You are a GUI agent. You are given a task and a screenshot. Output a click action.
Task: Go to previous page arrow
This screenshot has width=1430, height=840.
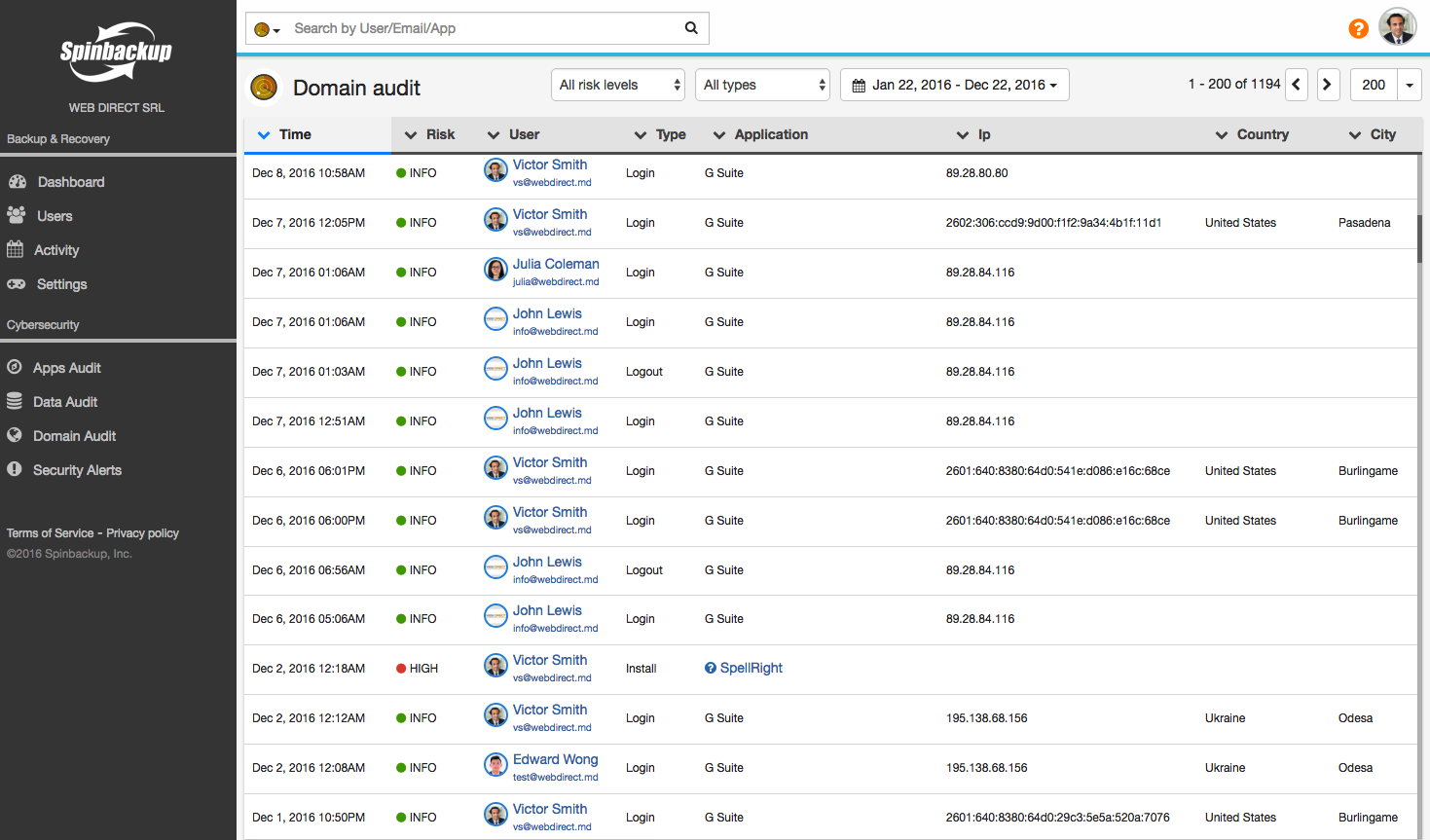point(1297,85)
